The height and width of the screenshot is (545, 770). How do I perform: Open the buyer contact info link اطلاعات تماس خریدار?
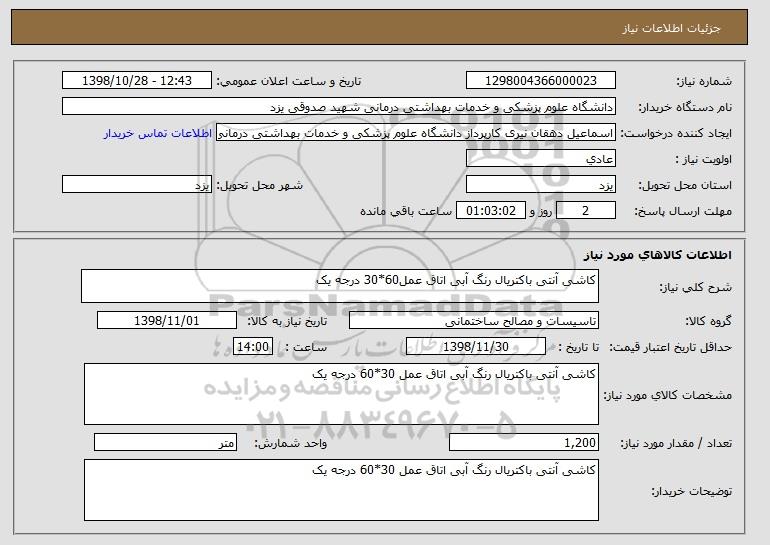click(158, 133)
